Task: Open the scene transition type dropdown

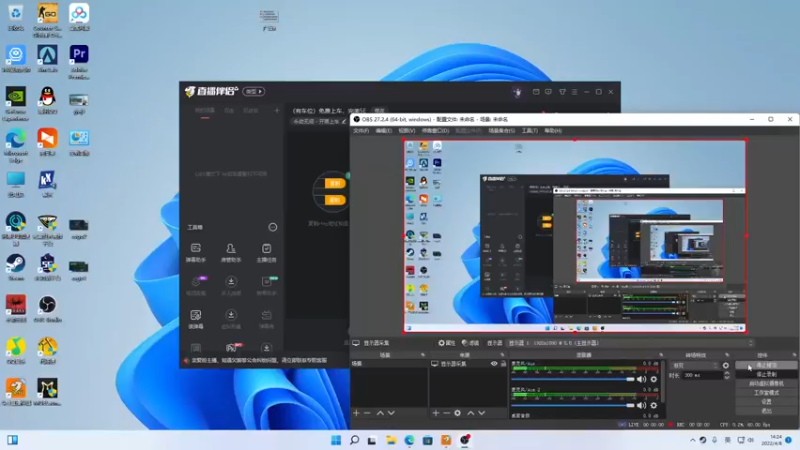Action: click(x=694, y=365)
